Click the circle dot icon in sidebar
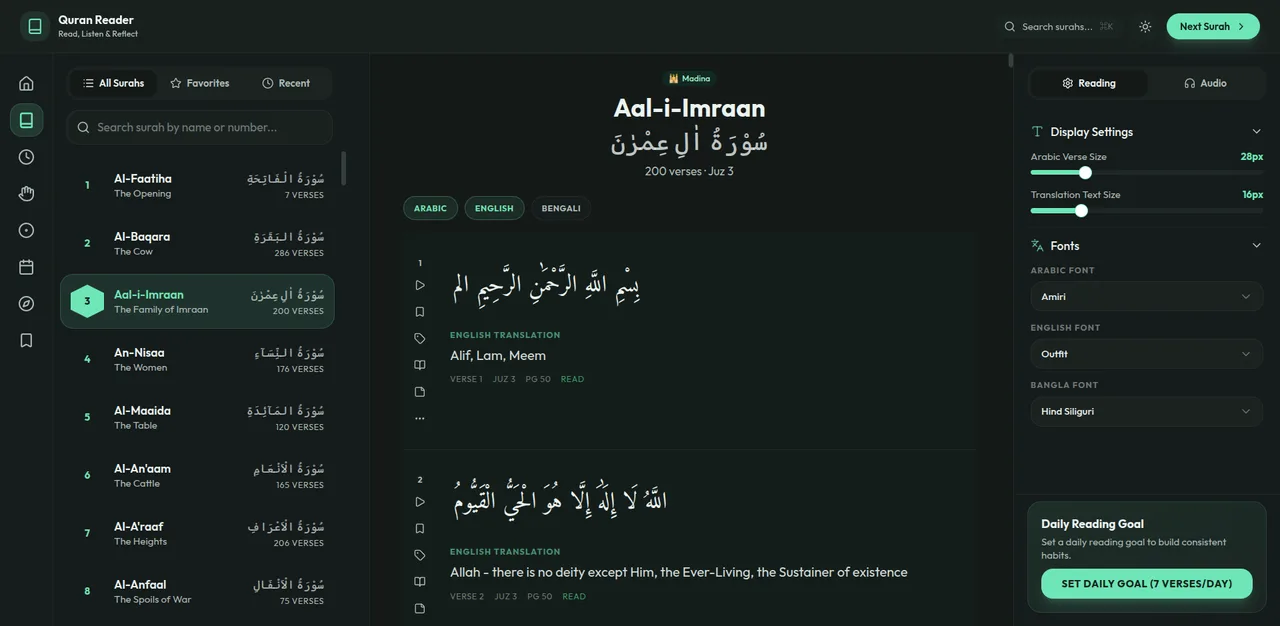The width and height of the screenshot is (1280, 626). (x=26, y=230)
